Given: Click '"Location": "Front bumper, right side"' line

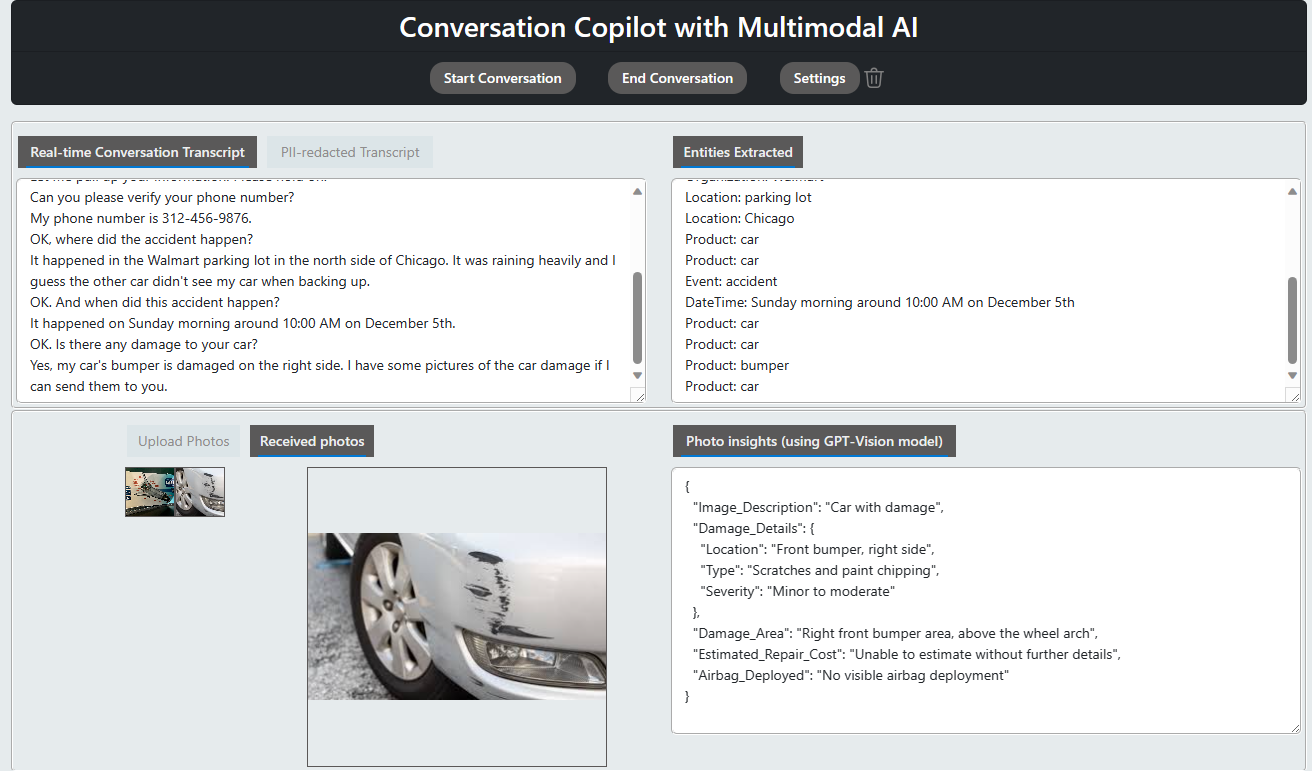Looking at the screenshot, I should click(x=817, y=549).
